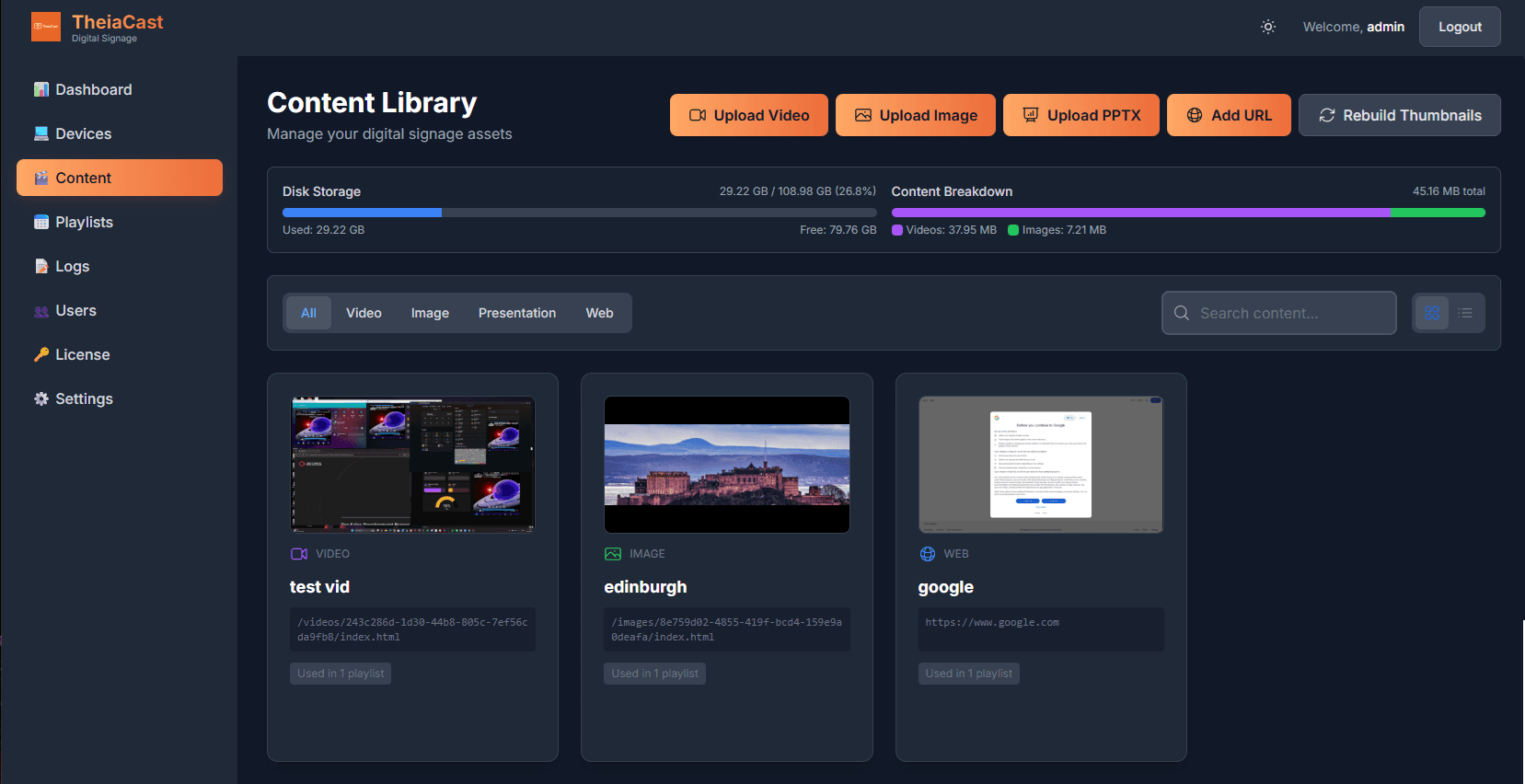Click the edinburgh title

tap(645, 587)
